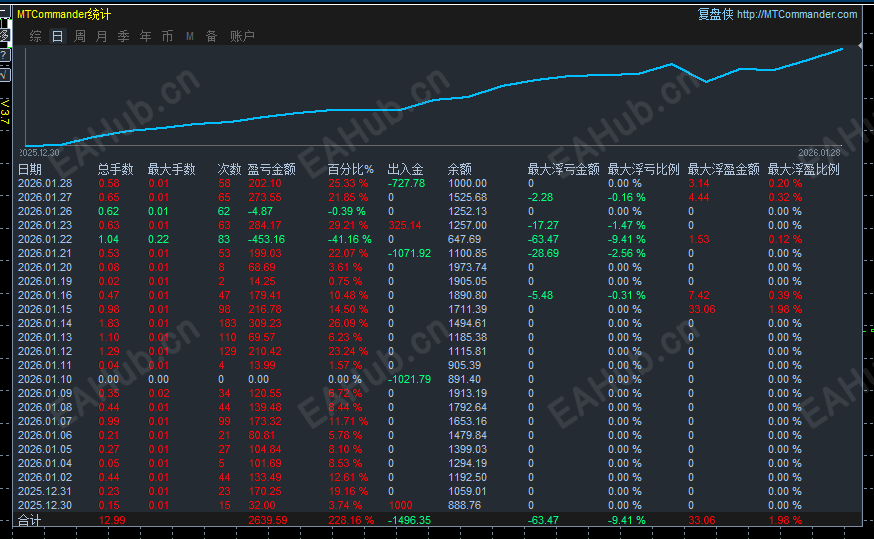
Task: Click the floating loss ratio -2.56 %
Action: point(627,253)
